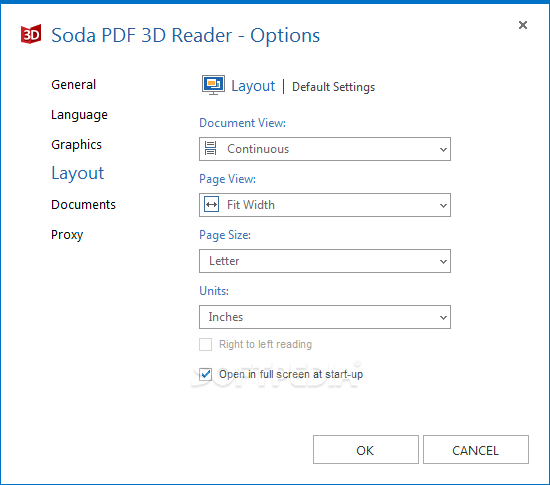550x485 pixels.
Task: Click the Units label
Action: pos(214,291)
